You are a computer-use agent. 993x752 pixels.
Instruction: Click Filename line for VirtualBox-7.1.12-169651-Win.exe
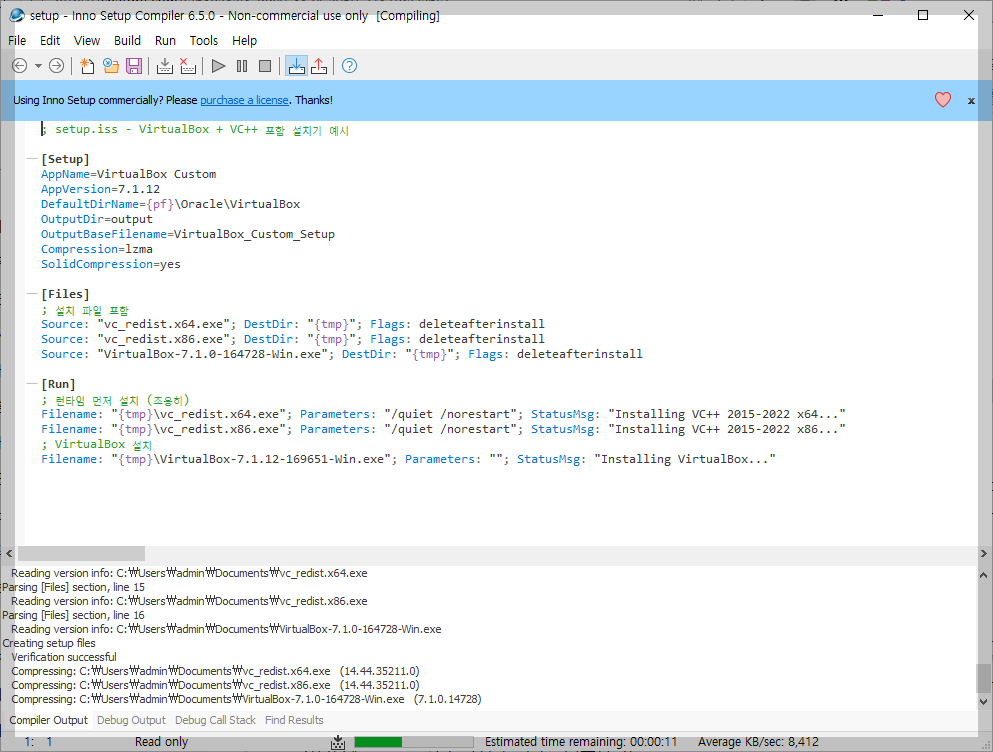point(408,459)
